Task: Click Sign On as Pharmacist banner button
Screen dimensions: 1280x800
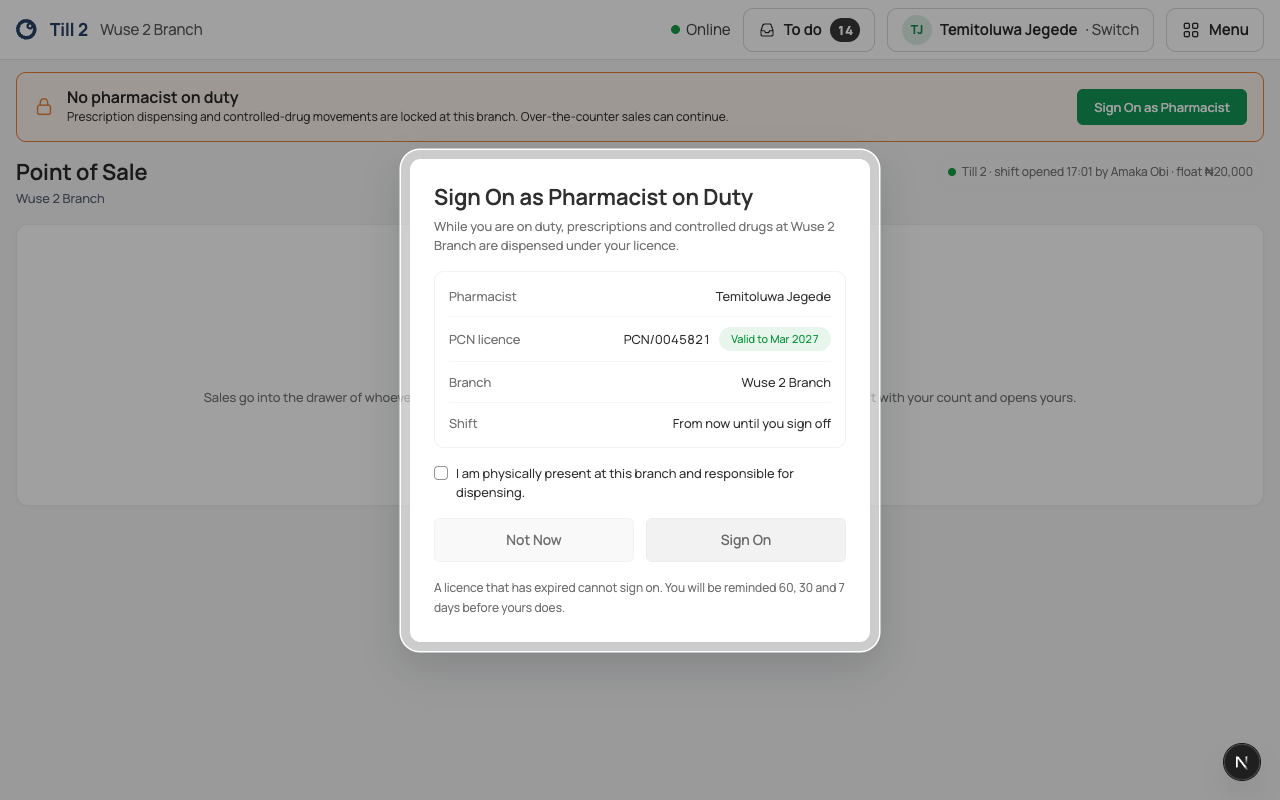Action: [1162, 107]
